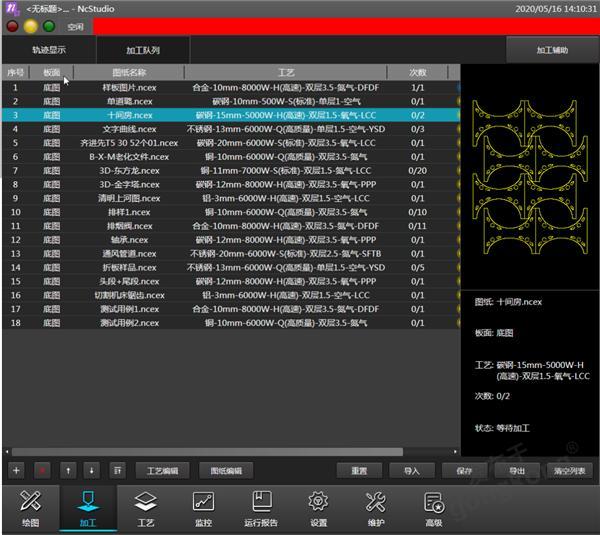Open the 监控 monitoring icon
Viewport: 600px width, 535px height.
tap(203, 508)
